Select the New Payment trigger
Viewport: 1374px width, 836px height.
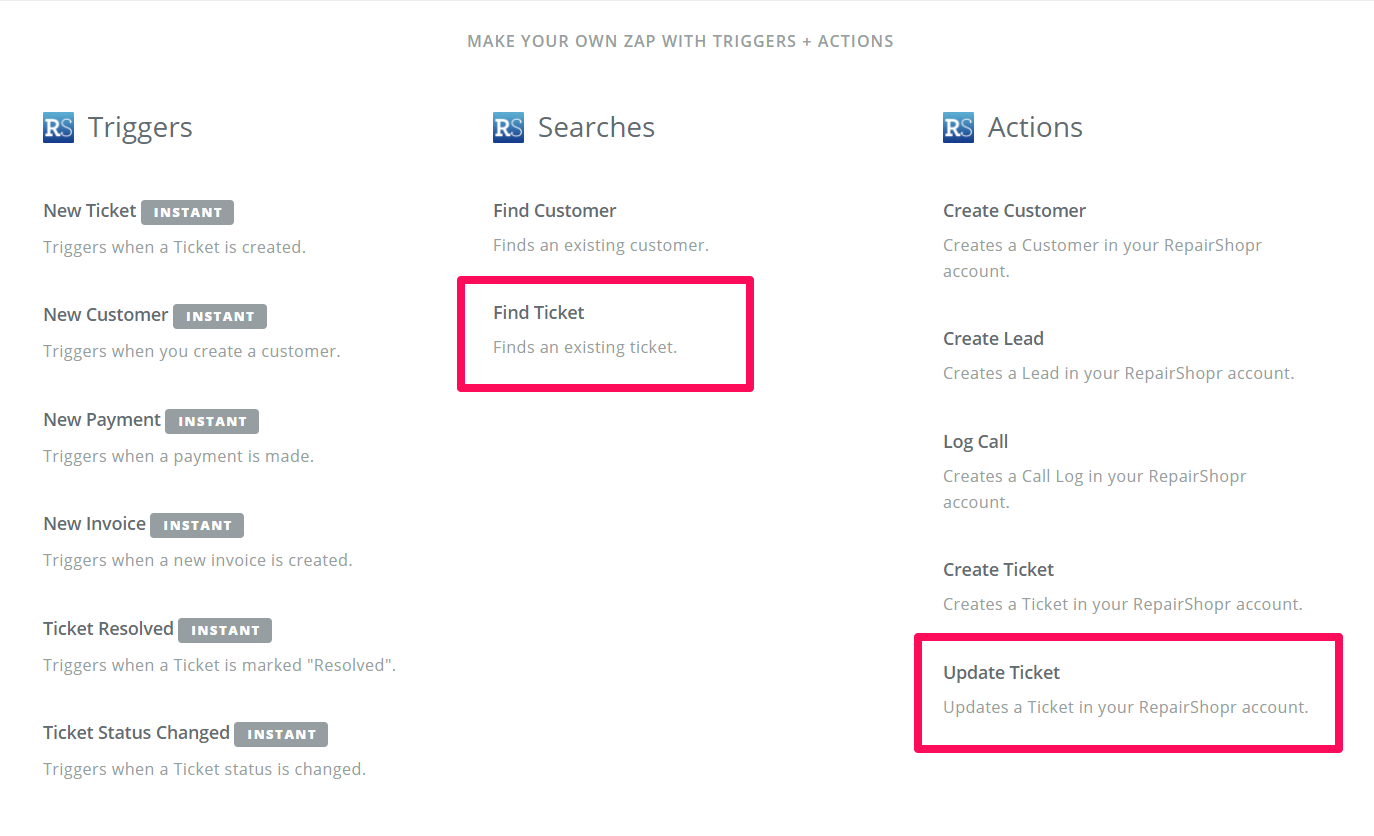[102, 420]
